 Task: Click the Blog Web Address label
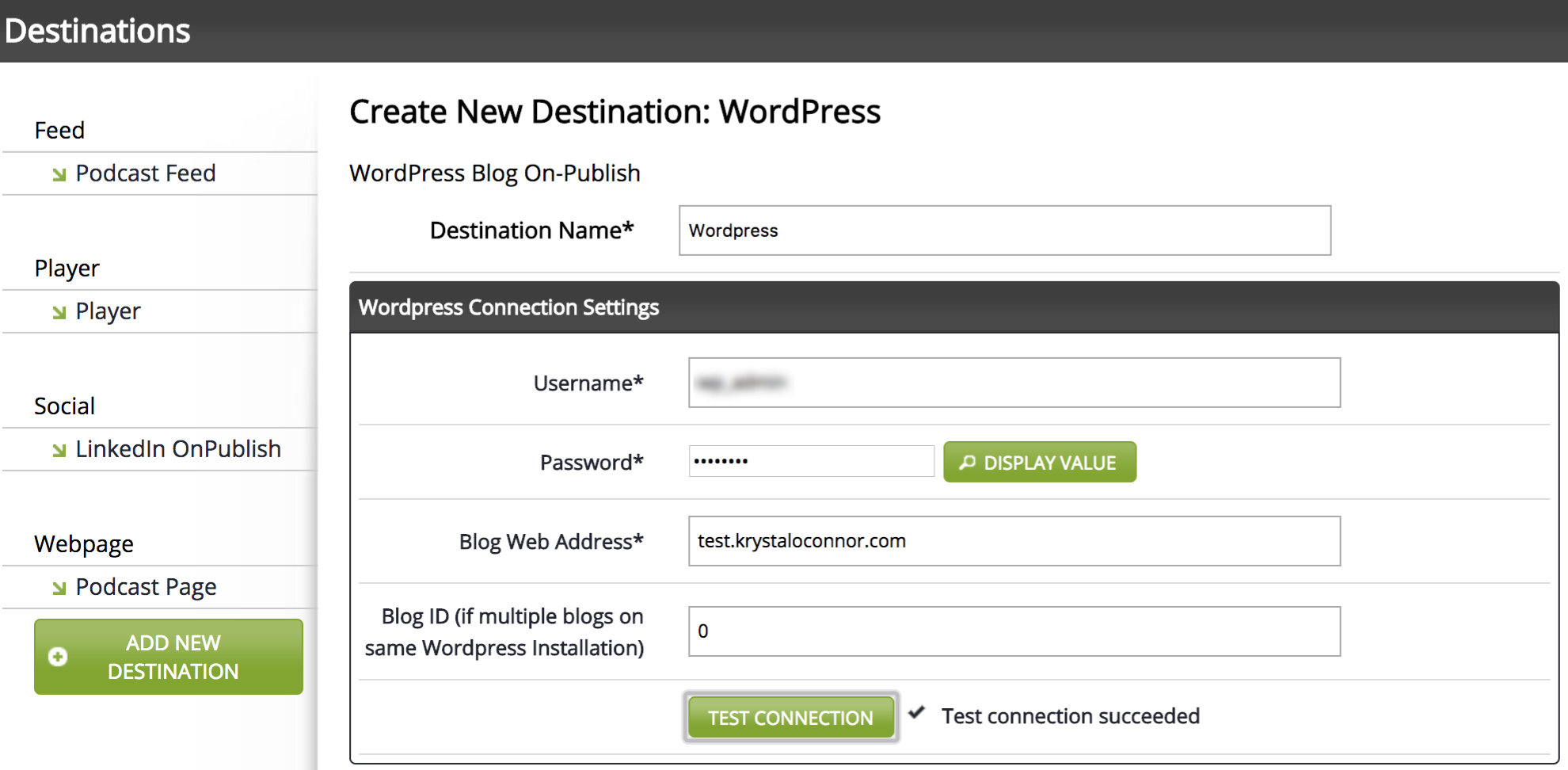[x=551, y=542]
